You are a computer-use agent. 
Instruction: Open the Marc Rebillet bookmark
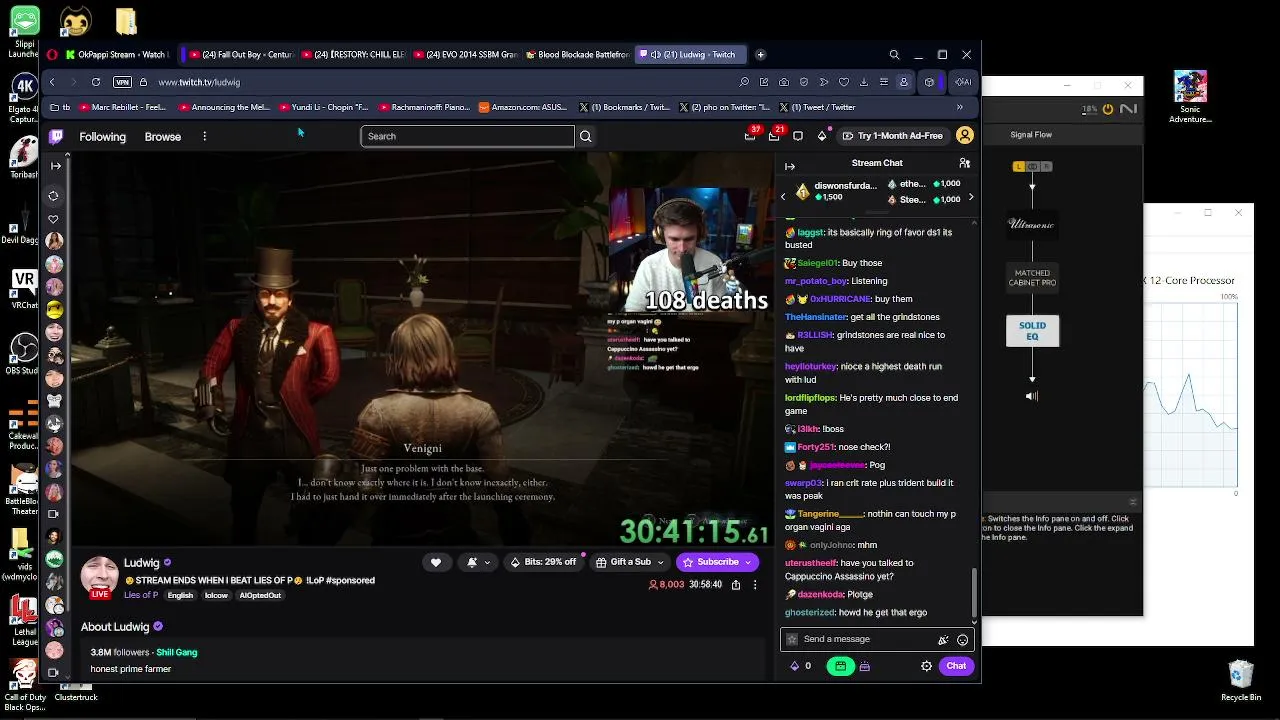(x=122, y=107)
